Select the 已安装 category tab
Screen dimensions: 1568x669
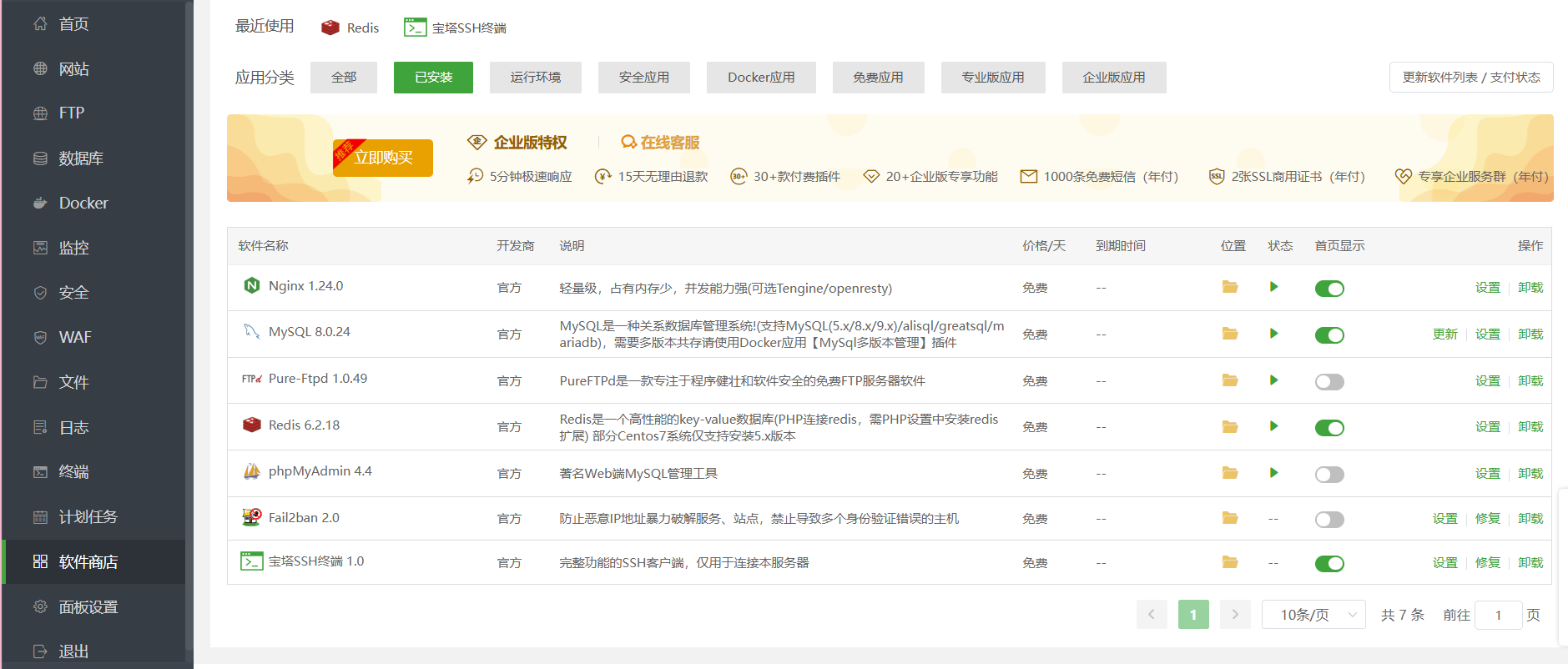coord(433,78)
